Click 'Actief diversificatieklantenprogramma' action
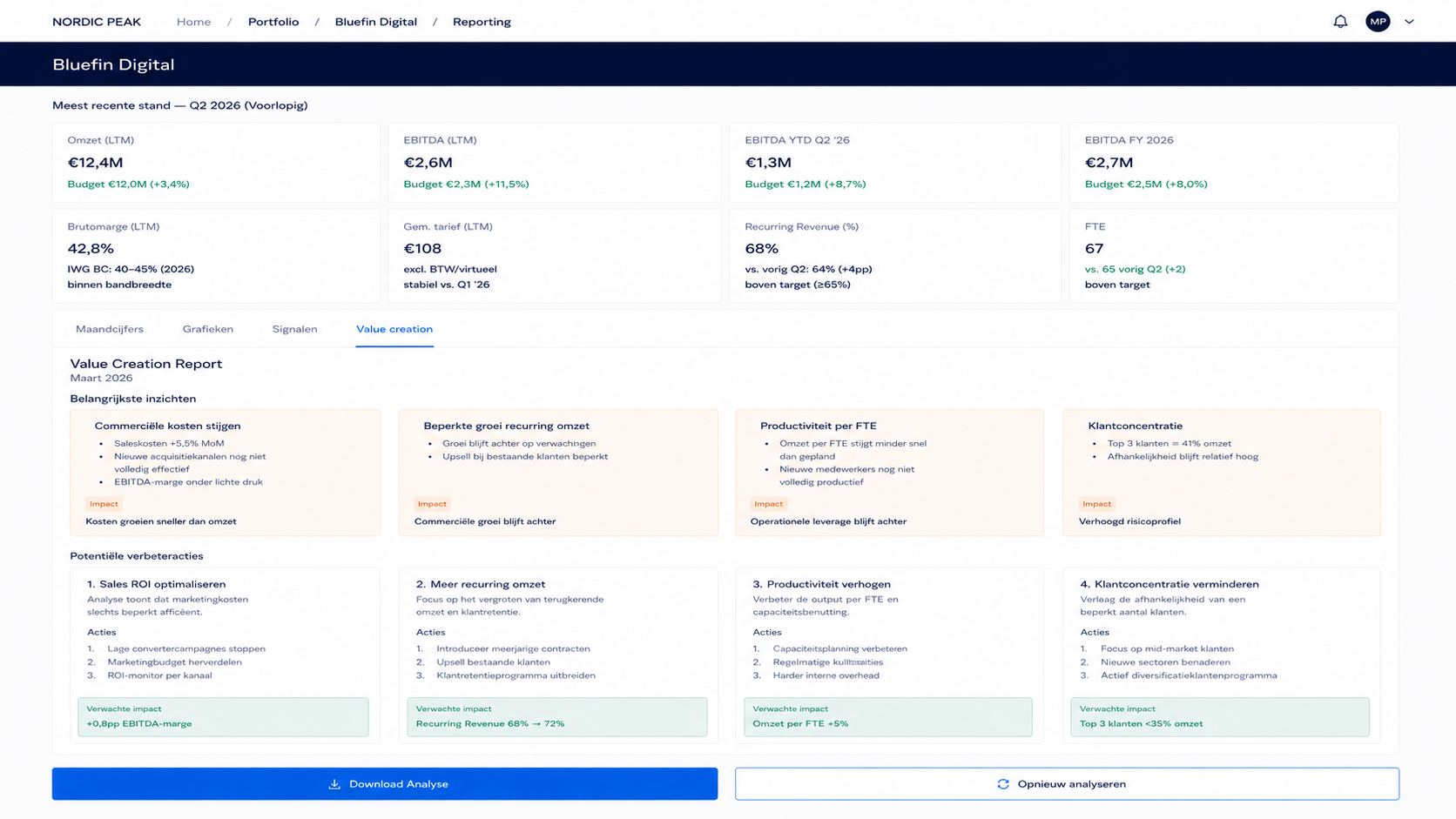This screenshot has height=819, width=1456. [x=1189, y=675]
